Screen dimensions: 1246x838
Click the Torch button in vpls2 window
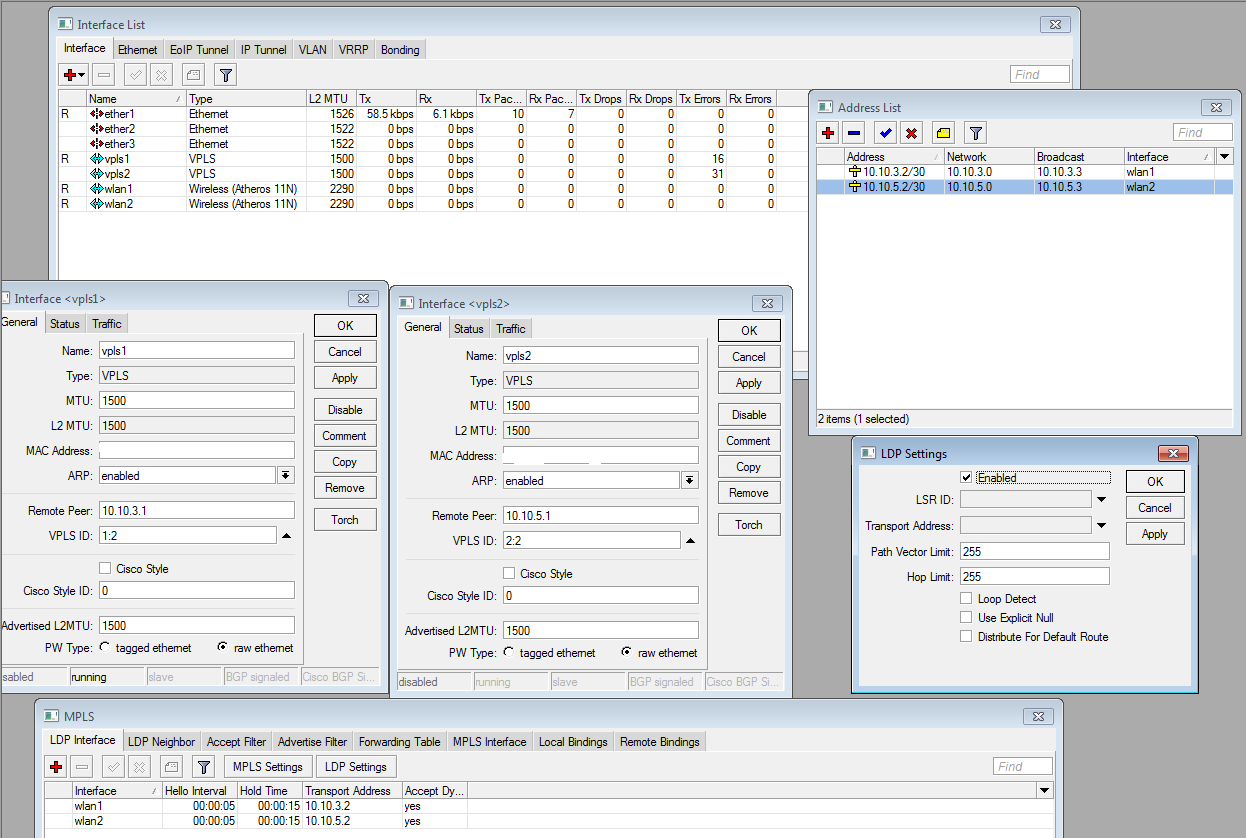[x=748, y=525]
